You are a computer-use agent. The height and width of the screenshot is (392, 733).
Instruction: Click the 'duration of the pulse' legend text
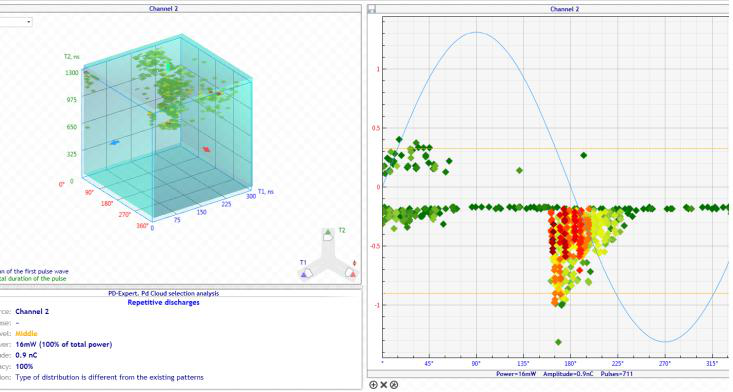pyautogui.click(x=37, y=278)
